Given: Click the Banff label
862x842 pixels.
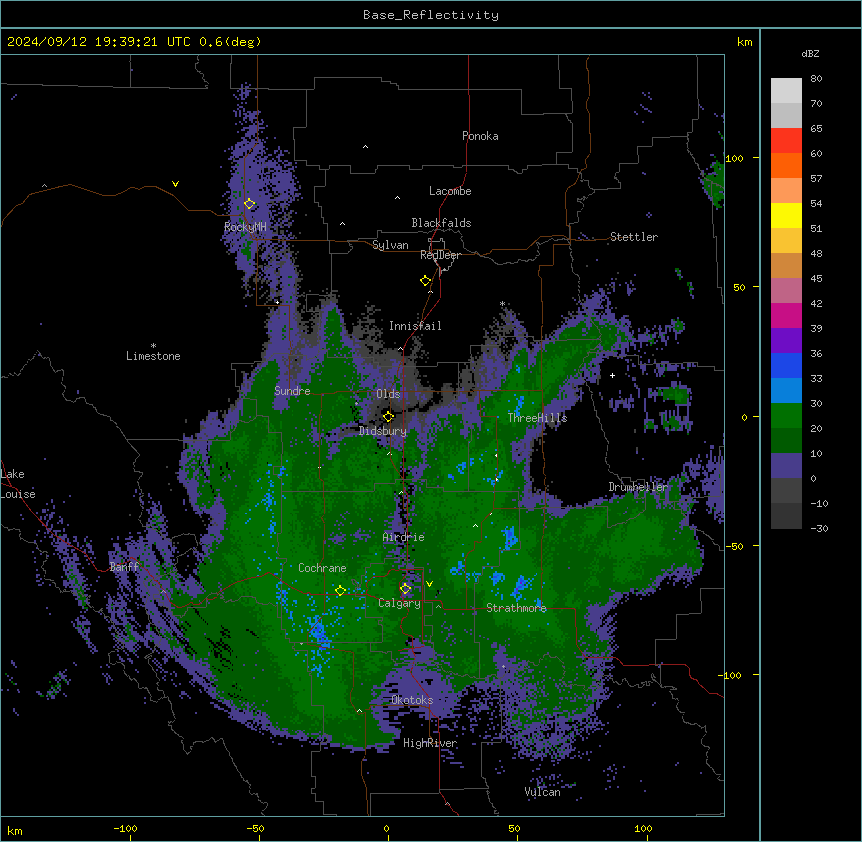Looking at the screenshot, I should (124, 567).
